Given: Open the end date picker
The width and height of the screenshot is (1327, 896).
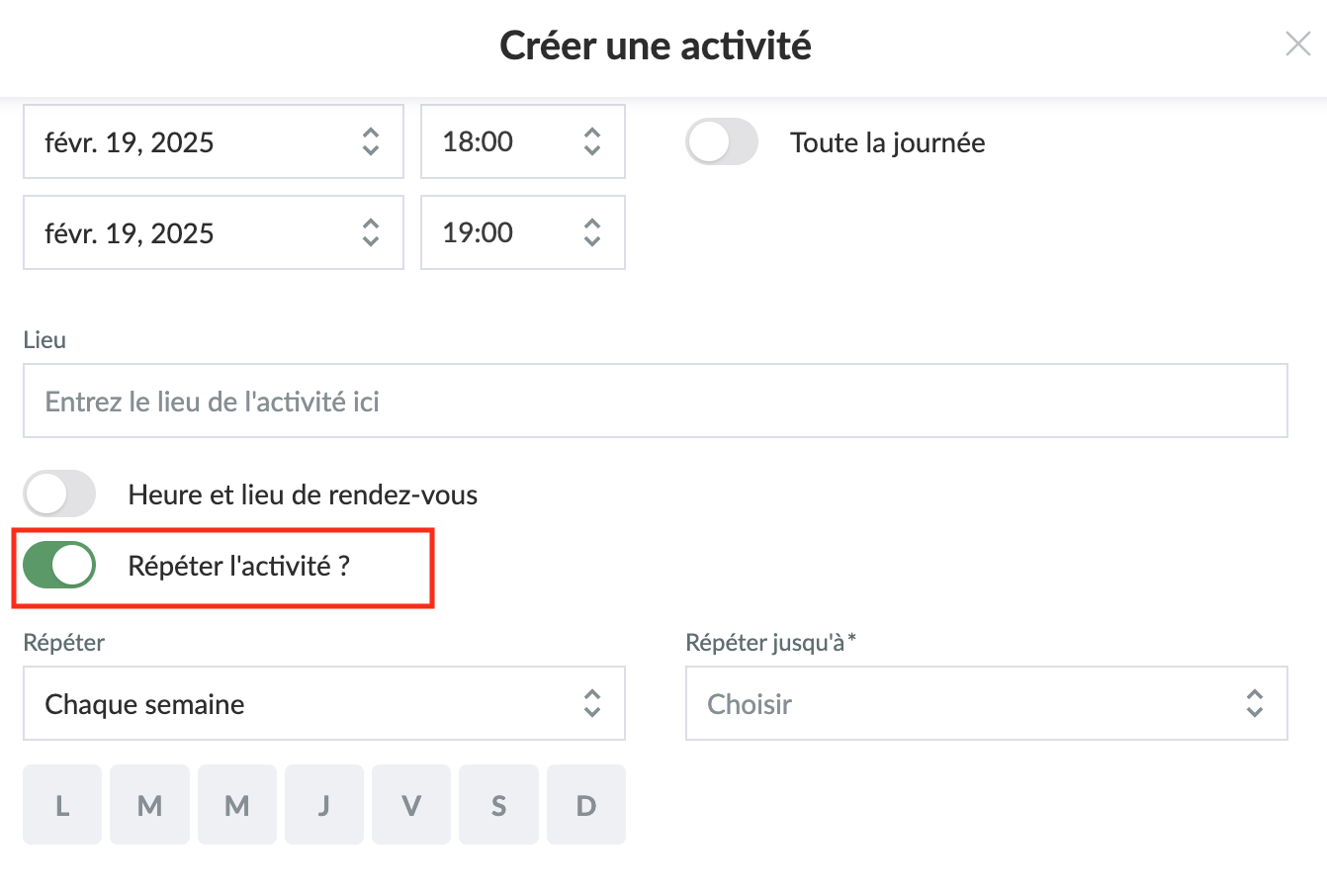Looking at the screenshot, I should (x=198, y=233).
